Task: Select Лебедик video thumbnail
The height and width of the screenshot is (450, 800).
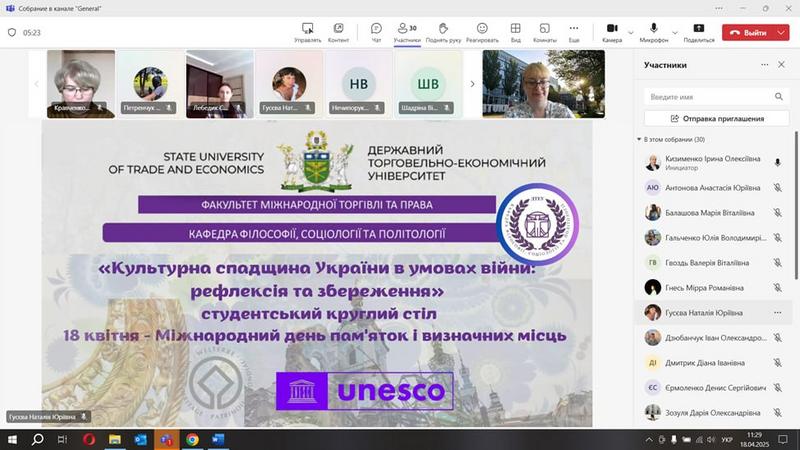Action: [219, 84]
